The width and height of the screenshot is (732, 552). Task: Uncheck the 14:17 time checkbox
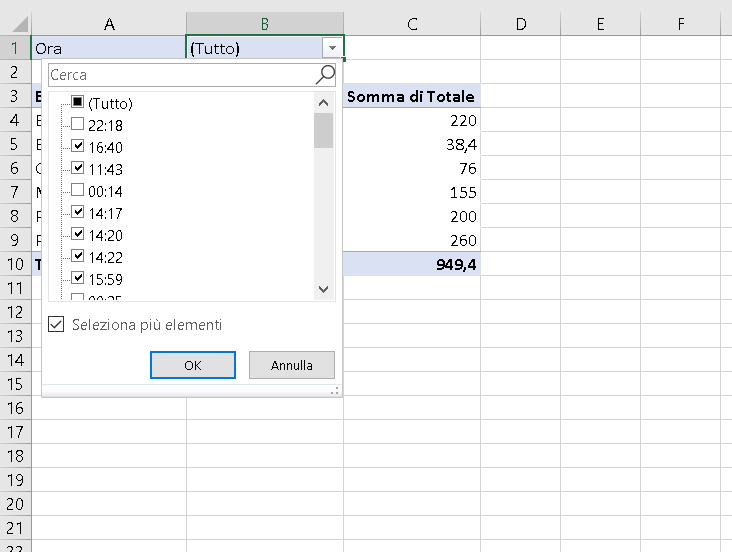pyautogui.click(x=77, y=212)
